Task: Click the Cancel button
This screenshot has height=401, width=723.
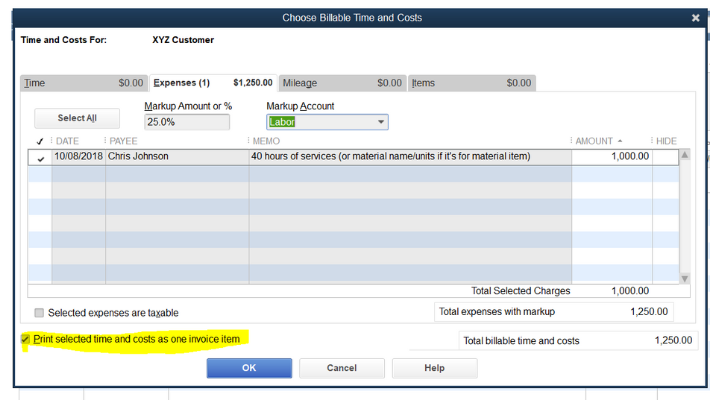Action: (342, 368)
